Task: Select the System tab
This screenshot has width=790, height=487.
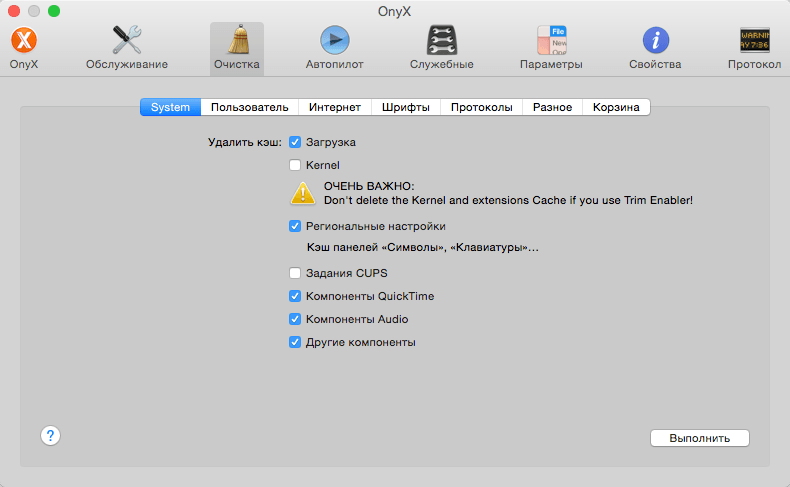Action: coord(170,107)
